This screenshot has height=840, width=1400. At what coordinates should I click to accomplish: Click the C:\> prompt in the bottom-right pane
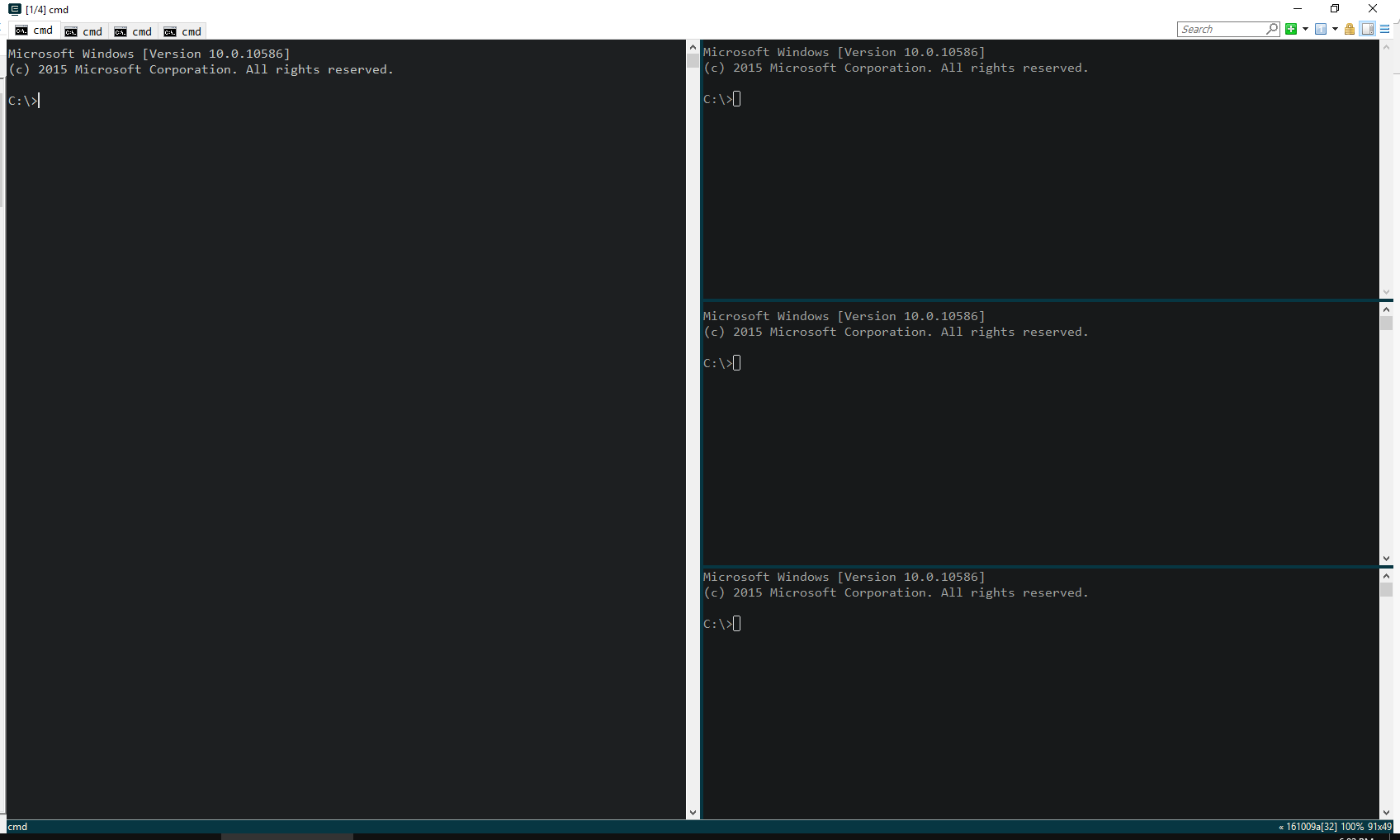718,624
